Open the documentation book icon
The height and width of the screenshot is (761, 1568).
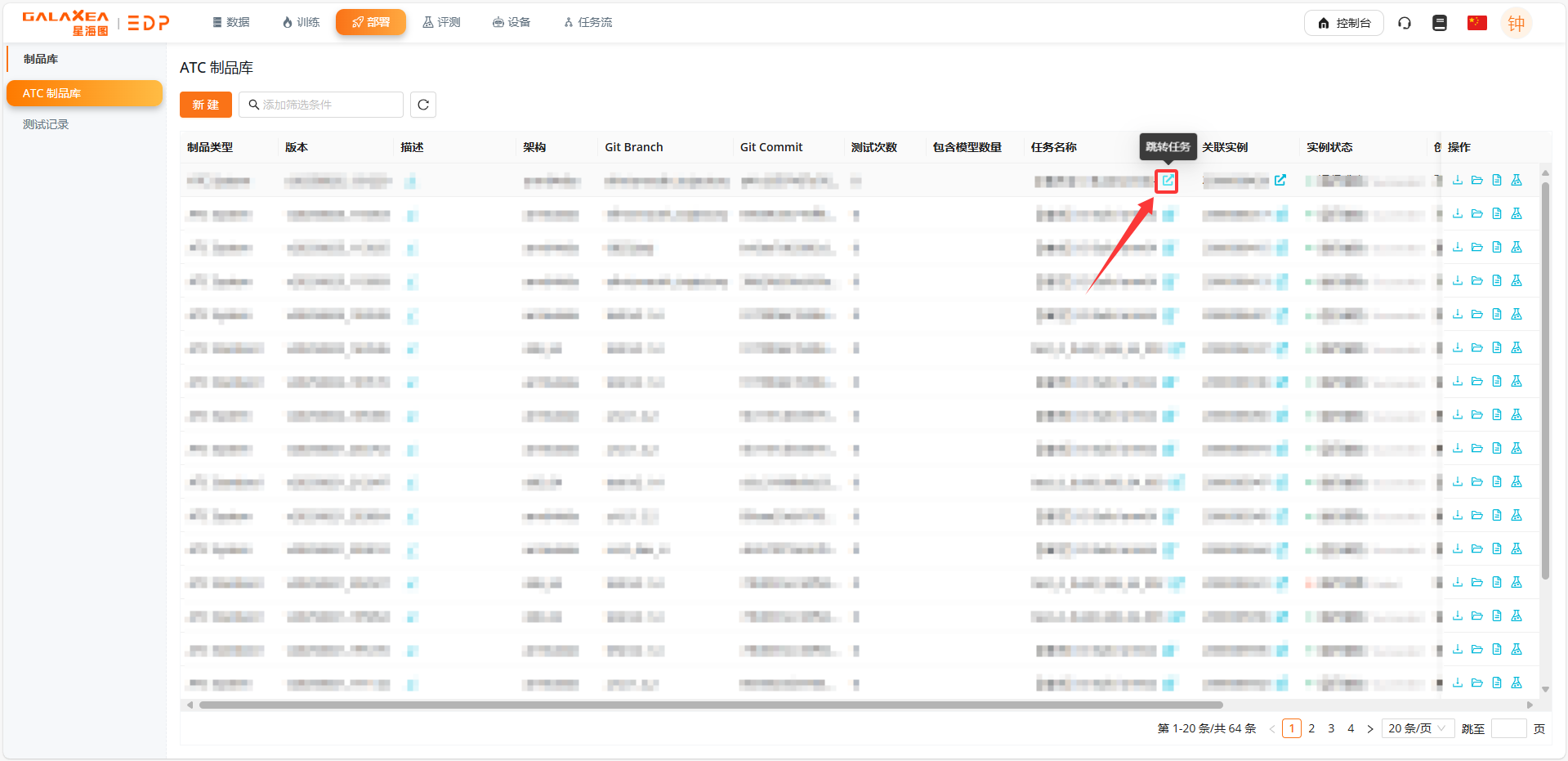click(x=1440, y=23)
